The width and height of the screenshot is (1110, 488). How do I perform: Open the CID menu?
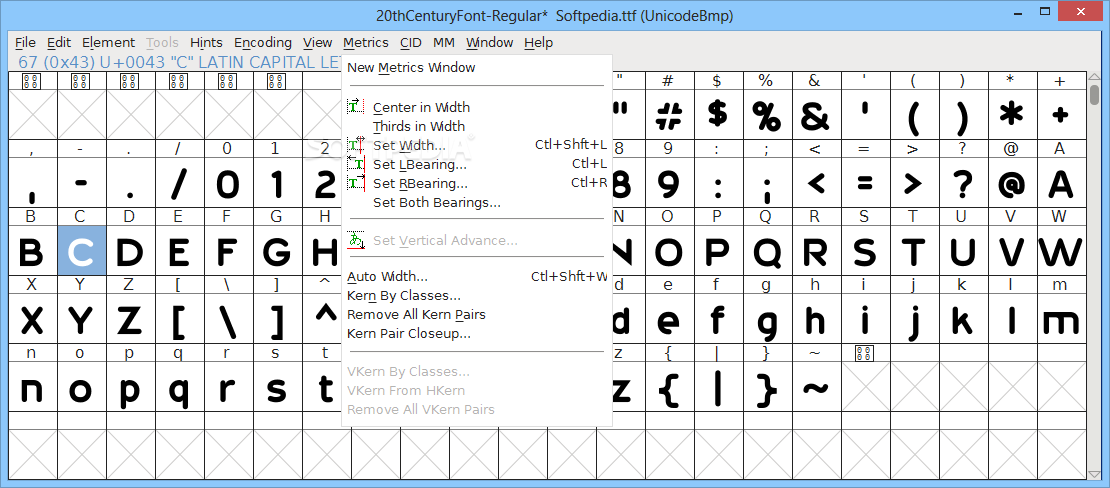[x=411, y=42]
